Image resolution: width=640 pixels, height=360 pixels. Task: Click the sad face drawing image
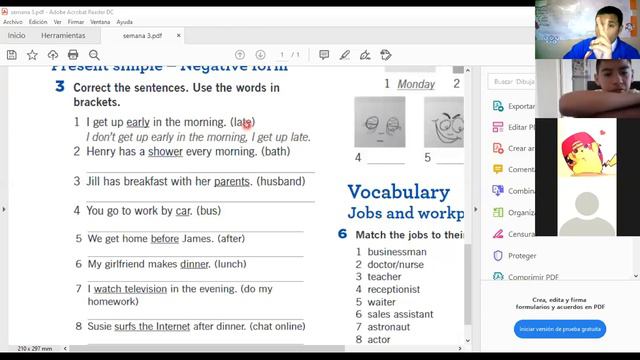coord(380,122)
